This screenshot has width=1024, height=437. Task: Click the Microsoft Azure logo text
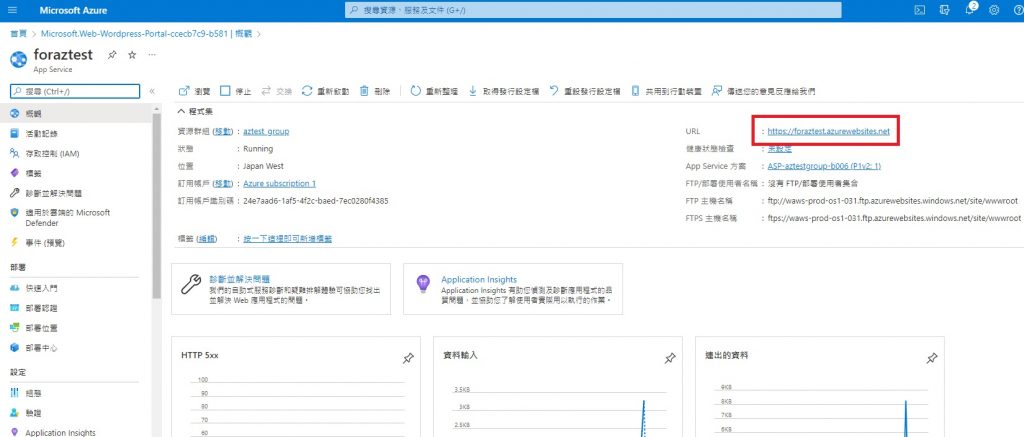pos(73,10)
